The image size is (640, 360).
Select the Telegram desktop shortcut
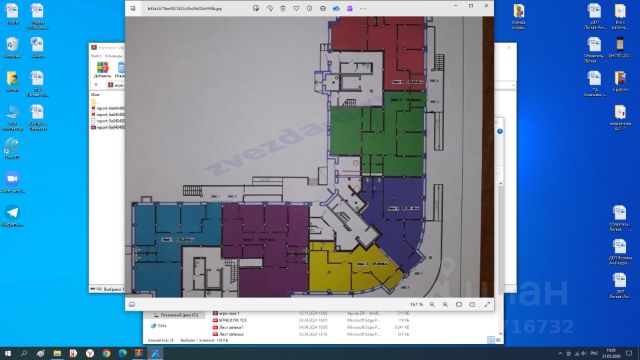[x=12, y=216]
